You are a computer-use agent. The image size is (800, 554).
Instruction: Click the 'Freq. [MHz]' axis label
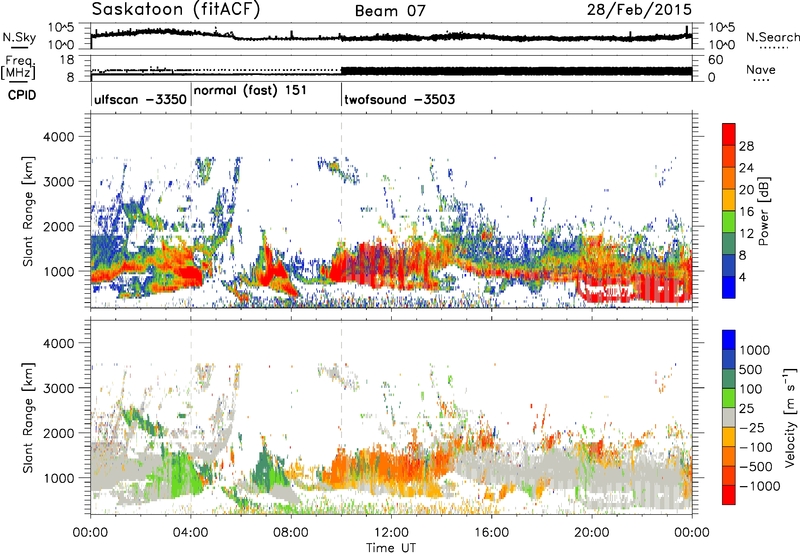point(18,67)
